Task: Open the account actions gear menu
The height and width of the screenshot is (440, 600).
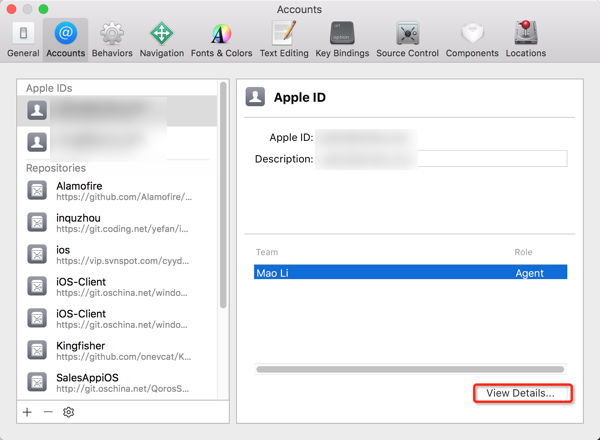Action: coord(68,412)
